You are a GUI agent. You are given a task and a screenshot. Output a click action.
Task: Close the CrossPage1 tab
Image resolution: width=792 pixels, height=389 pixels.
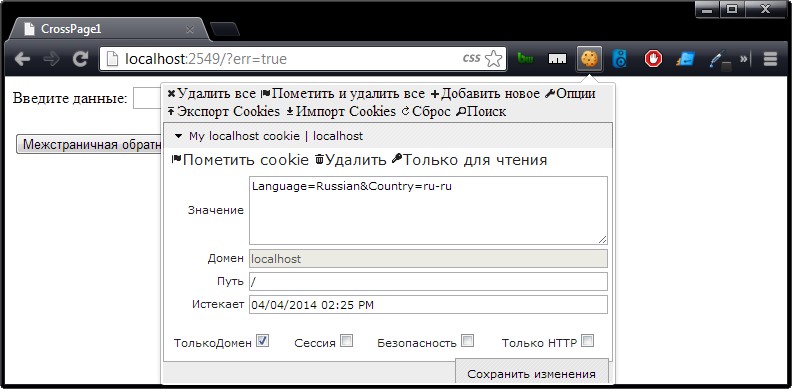(x=190, y=29)
